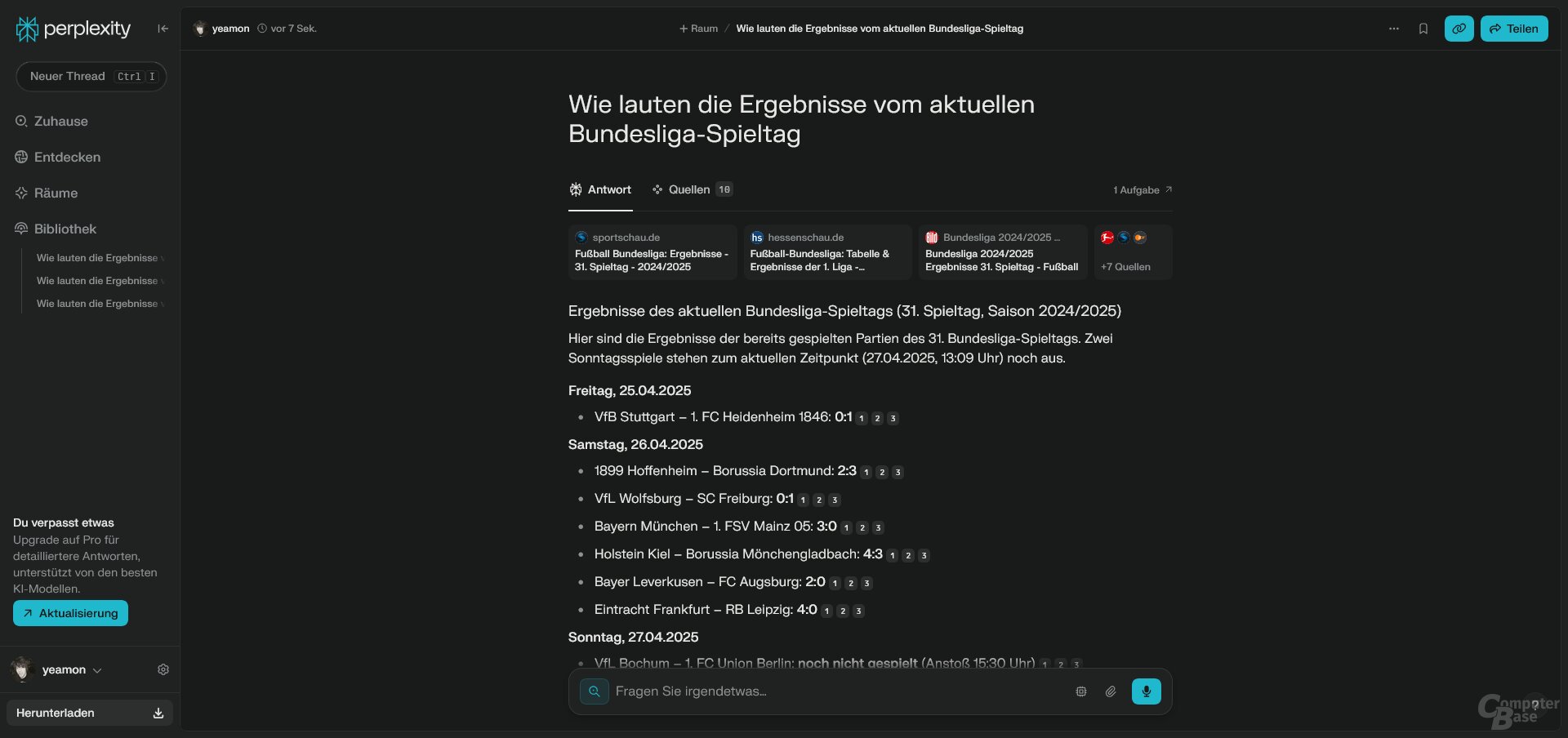Attach a file with paperclip icon
The height and width of the screenshot is (738, 1568).
(1111, 691)
